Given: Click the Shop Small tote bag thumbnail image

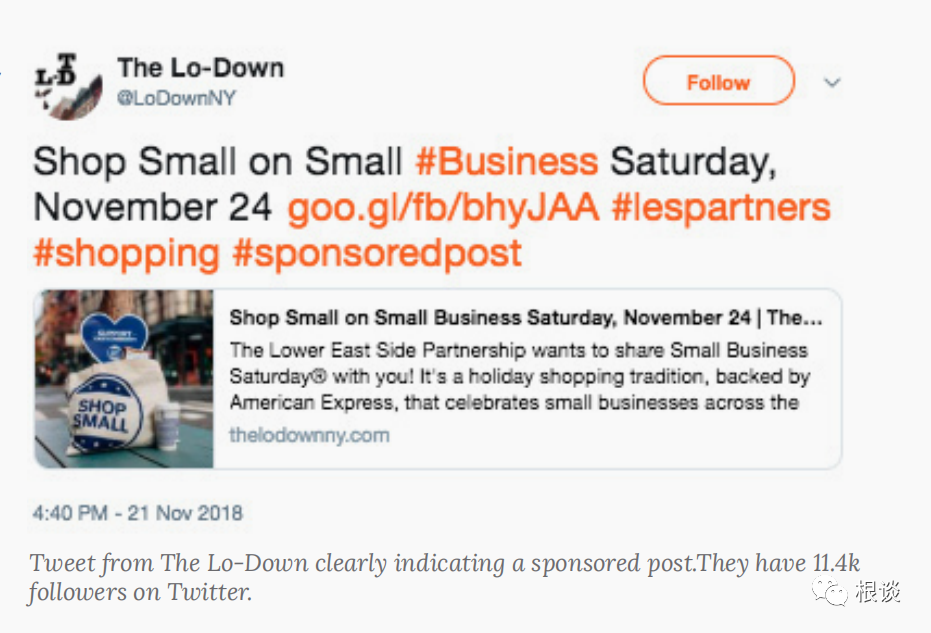Looking at the screenshot, I should coord(123,380).
